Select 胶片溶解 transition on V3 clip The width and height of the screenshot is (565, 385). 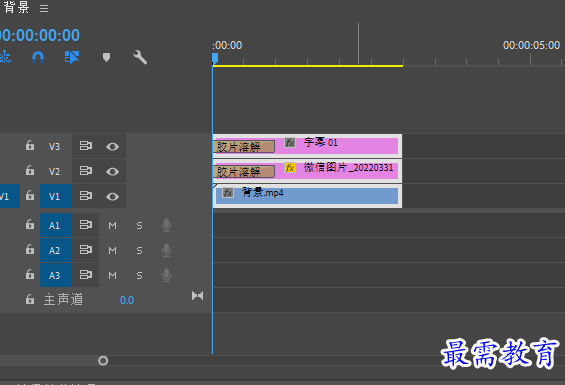point(244,147)
